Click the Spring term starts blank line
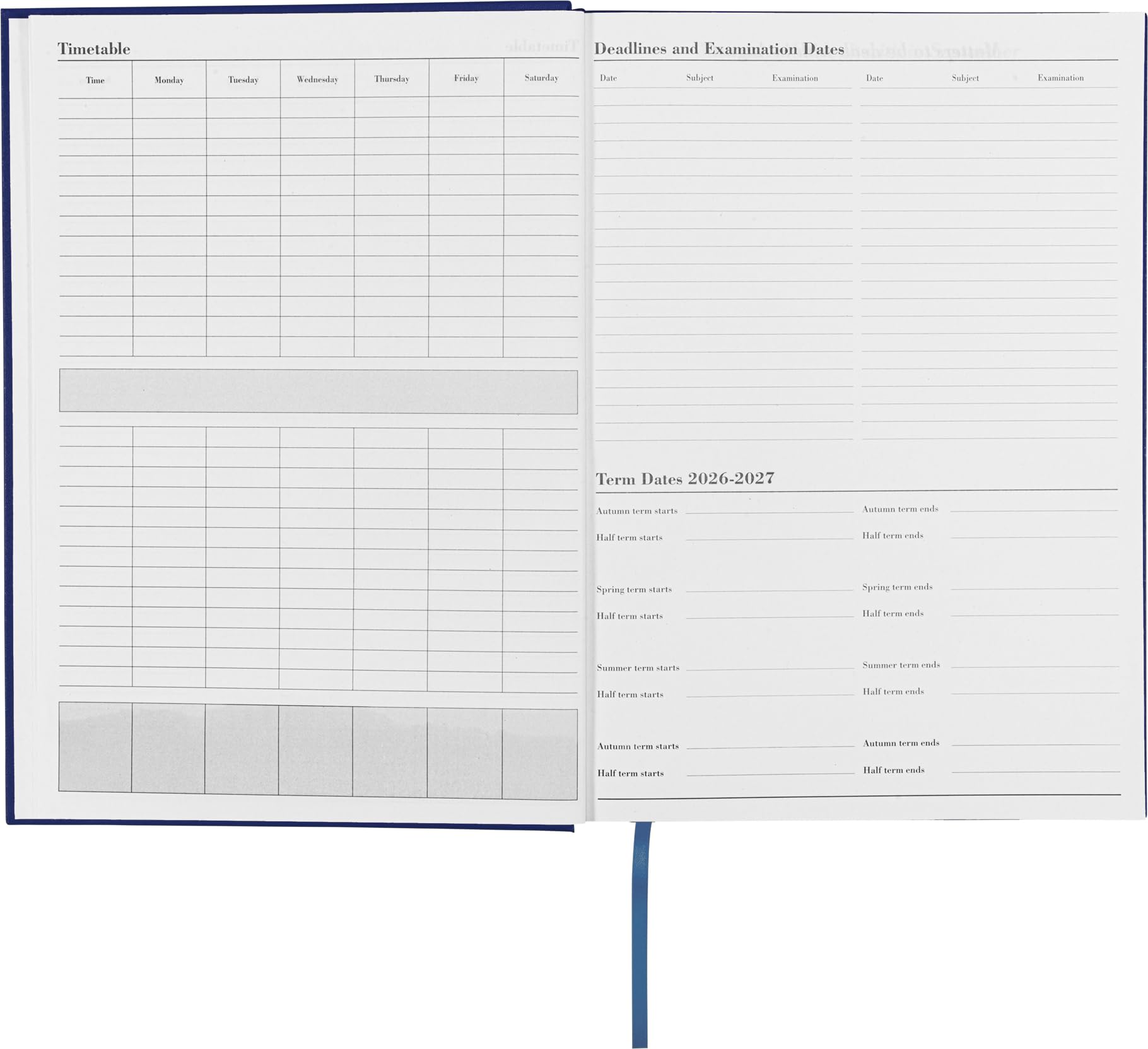The image size is (1148, 1049). pyautogui.click(x=770, y=589)
